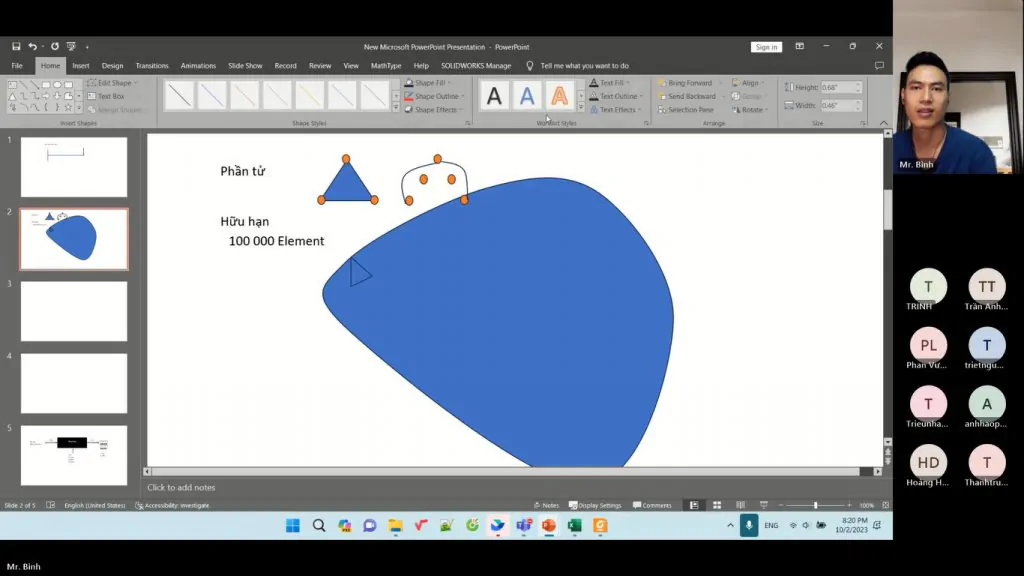Image resolution: width=1024 pixels, height=576 pixels.
Task: Click the shape Width input field
Action: (838, 105)
